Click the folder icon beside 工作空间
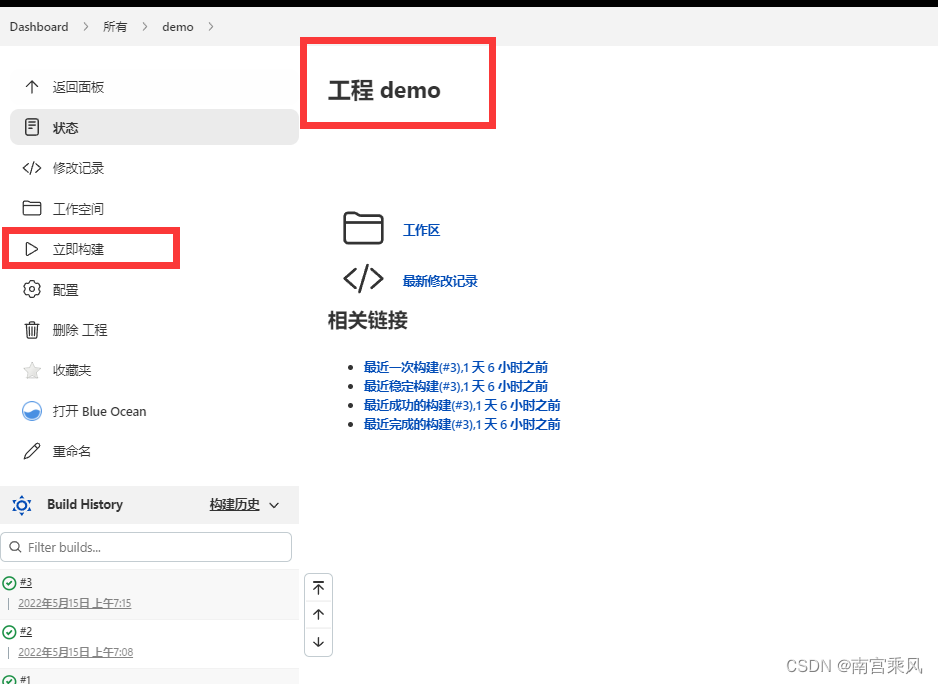 pos(32,208)
